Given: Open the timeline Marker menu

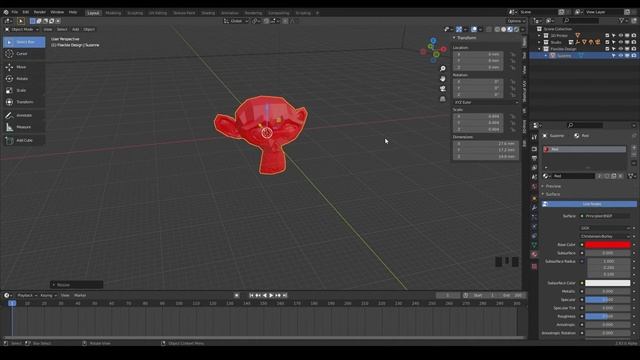Looking at the screenshot, I should 80,295.
